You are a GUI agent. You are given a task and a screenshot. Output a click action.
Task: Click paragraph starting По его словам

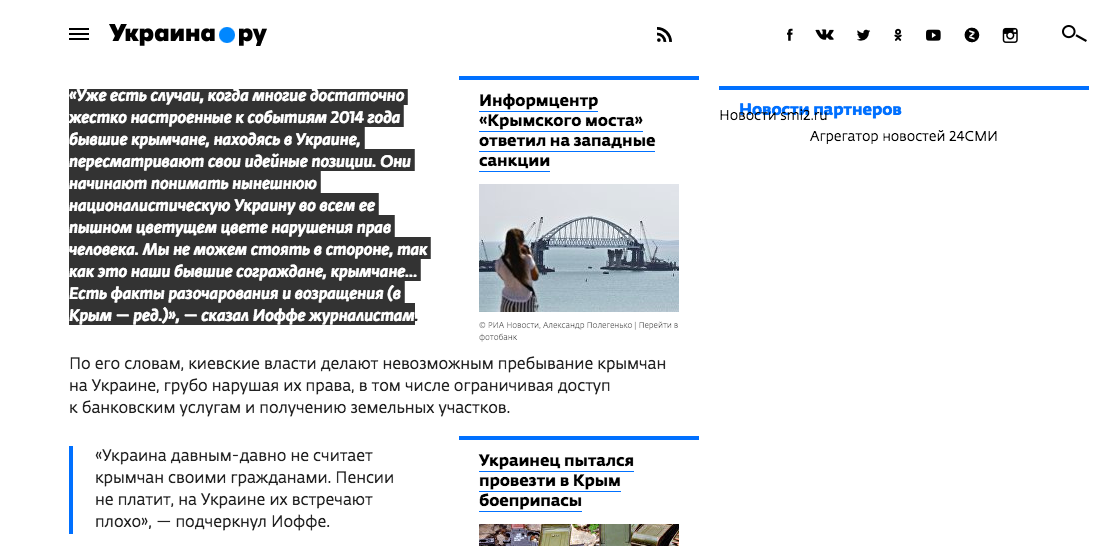point(367,386)
